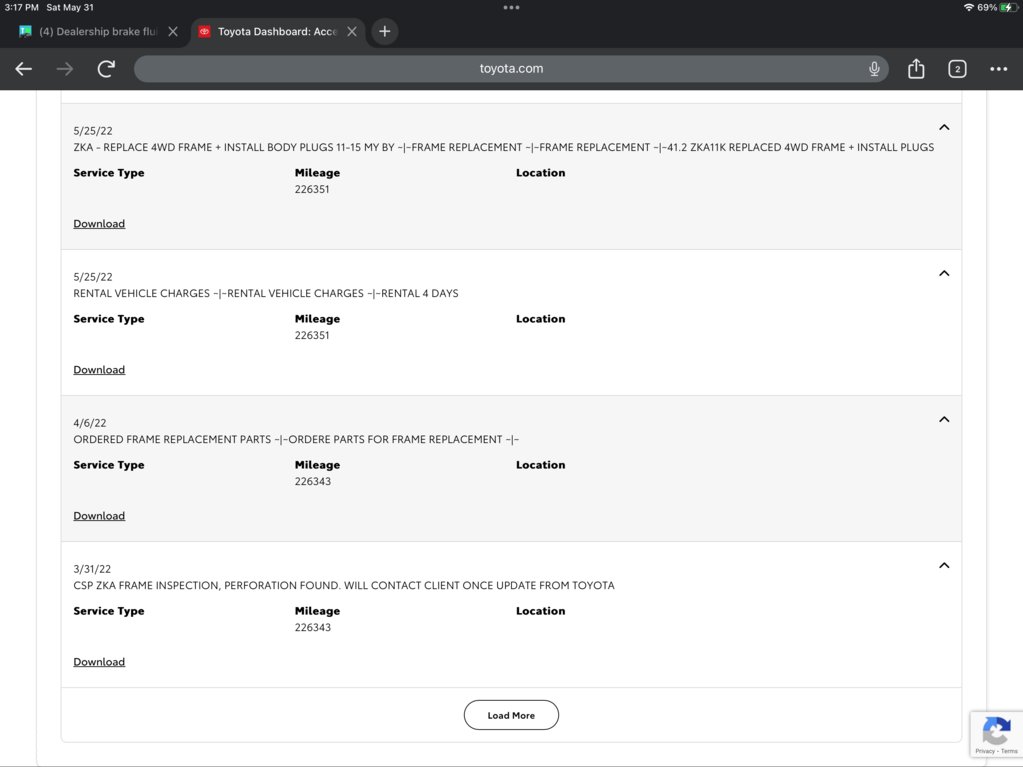Open the share sheet icon
Image resolution: width=1023 pixels, height=767 pixels.
[x=916, y=68]
